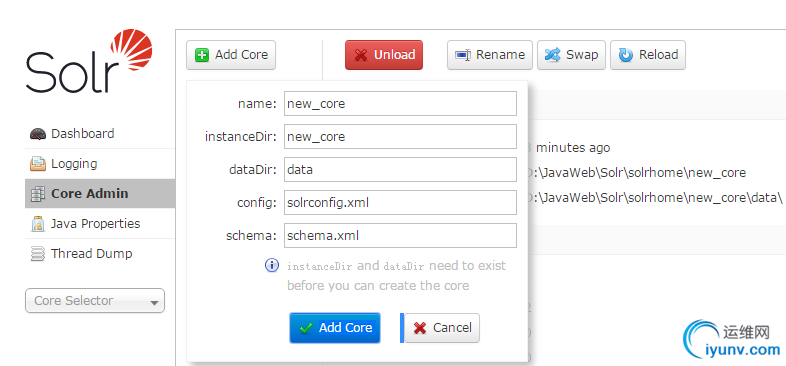786x366 pixels.
Task: Open the Core Admin menu item
Action: [x=100, y=194]
